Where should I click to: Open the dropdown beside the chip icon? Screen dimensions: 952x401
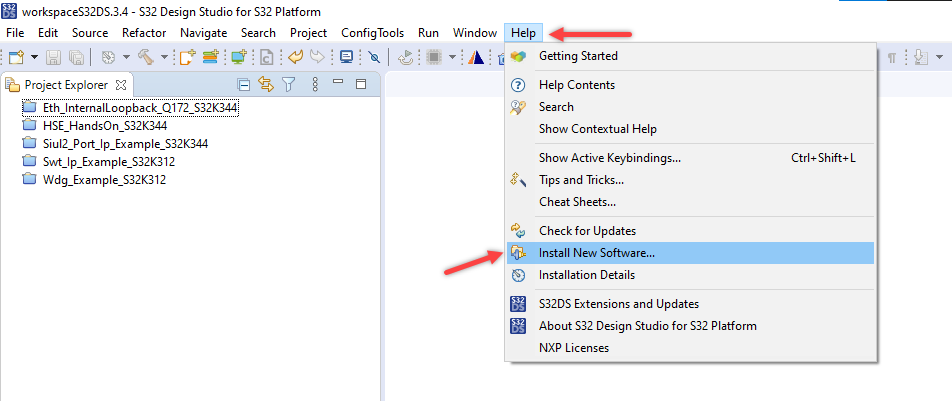pos(452,57)
